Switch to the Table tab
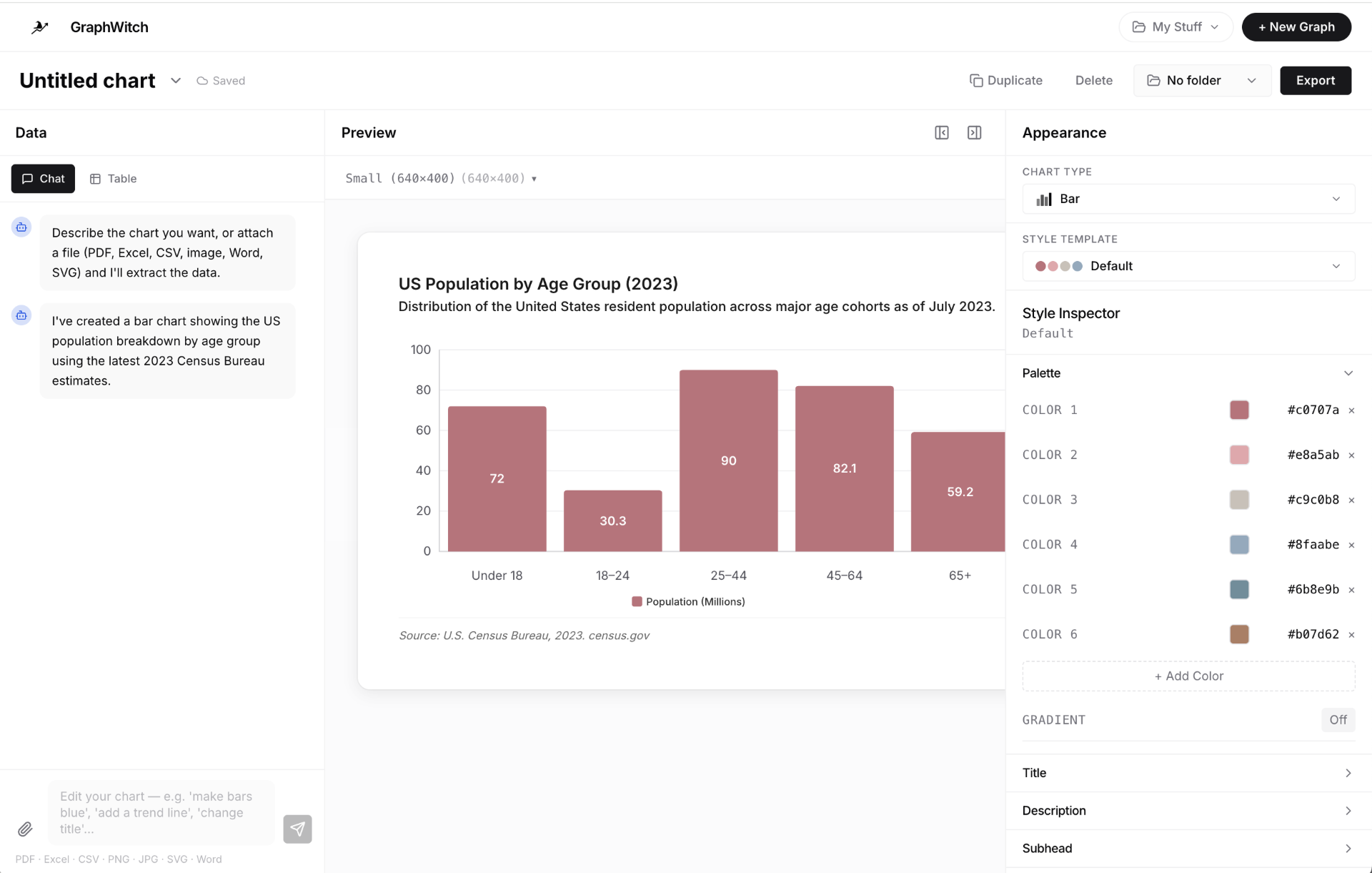Image resolution: width=1372 pixels, height=873 pixels. 113,179
